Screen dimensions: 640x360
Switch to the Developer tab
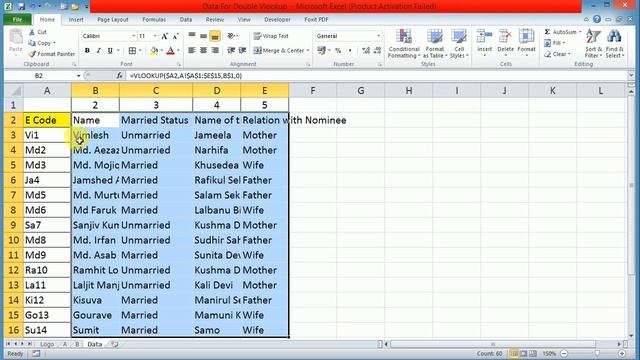[277, 20]
